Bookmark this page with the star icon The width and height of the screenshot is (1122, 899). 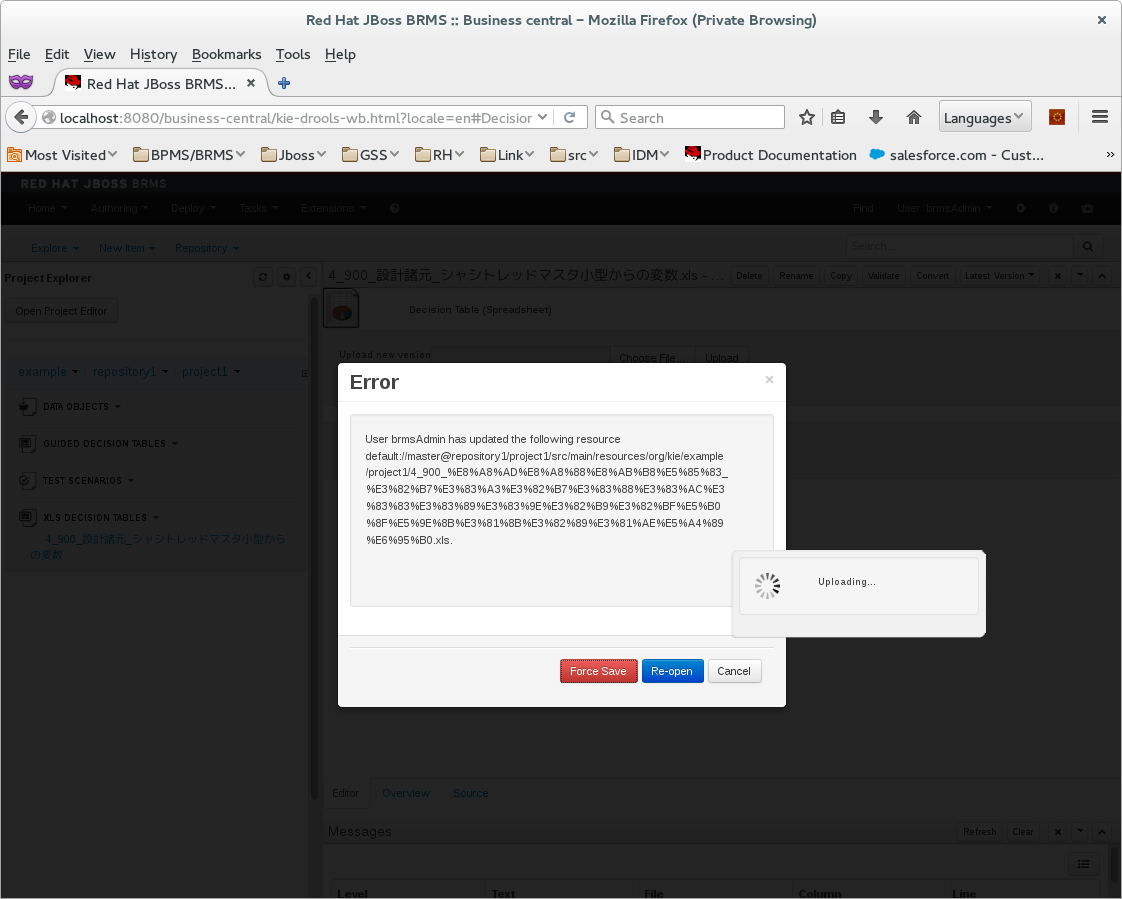coord(806,117)
